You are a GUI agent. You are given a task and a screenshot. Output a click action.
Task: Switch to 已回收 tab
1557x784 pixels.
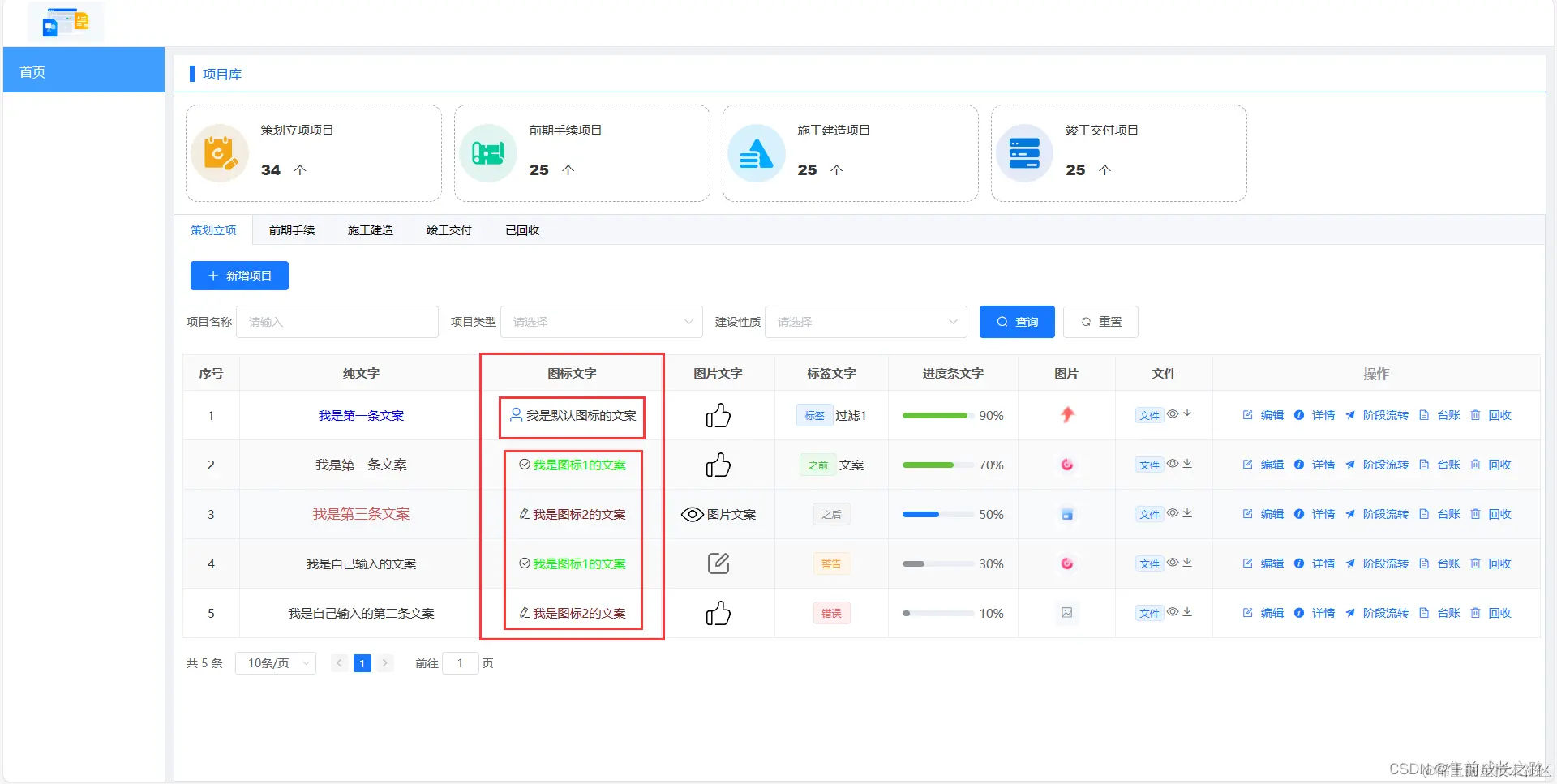tap(522, 230)
